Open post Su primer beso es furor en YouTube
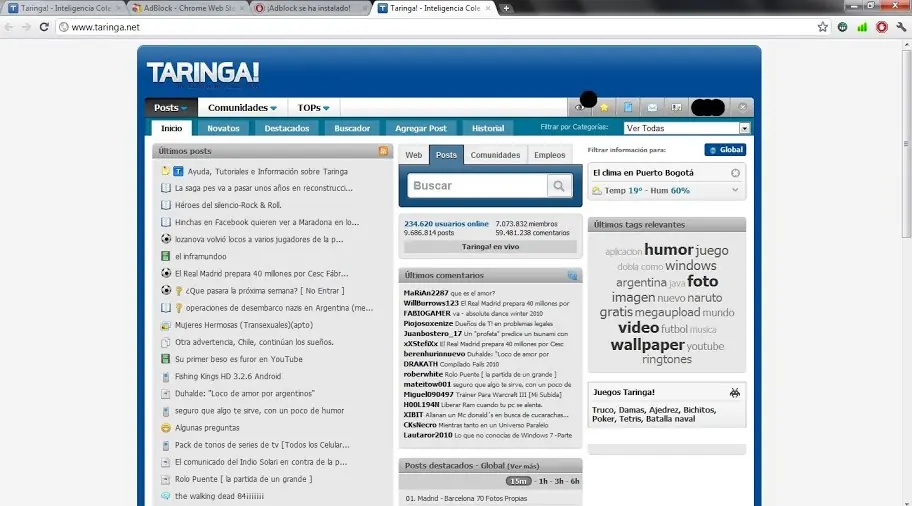 (238, 359)
